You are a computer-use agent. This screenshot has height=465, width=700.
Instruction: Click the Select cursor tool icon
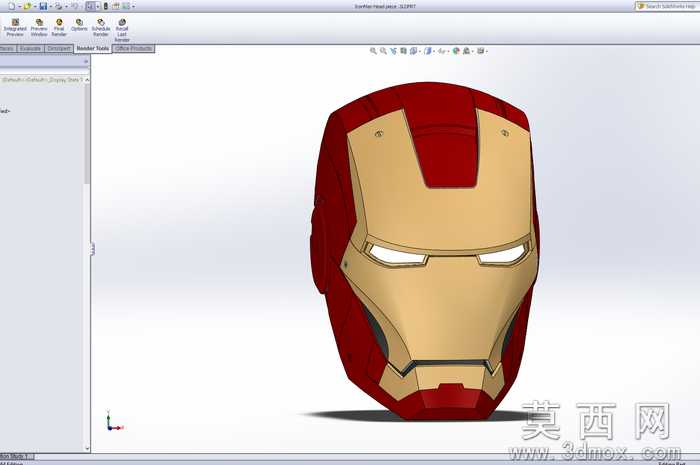[x=90, y=6]
